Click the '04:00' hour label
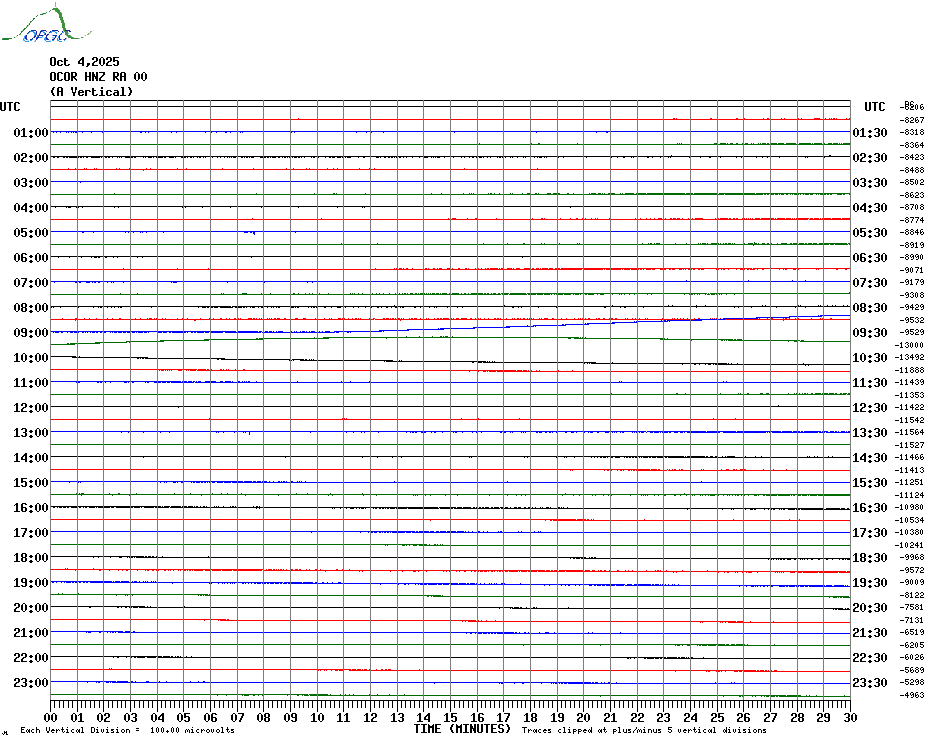Viewport: 930px width, 744px height. click(31, 207)
